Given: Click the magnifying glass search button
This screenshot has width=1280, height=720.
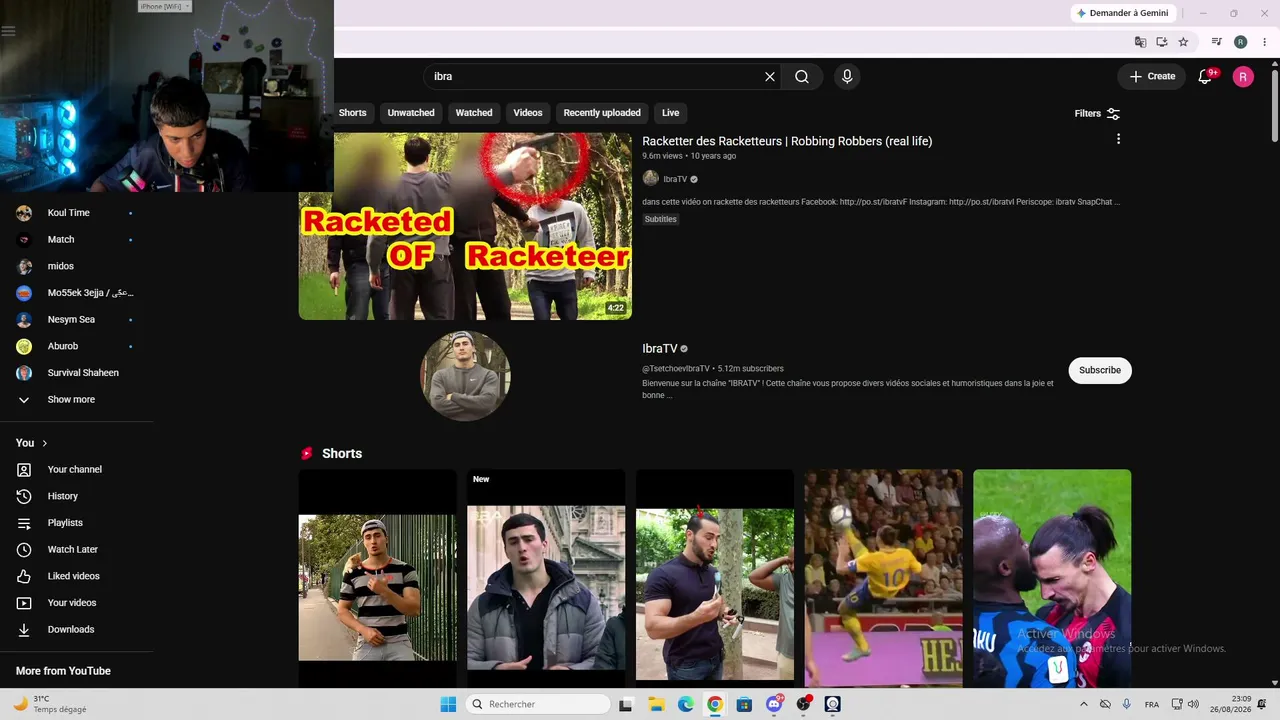Looking at the screenshot, I should 802,76.
